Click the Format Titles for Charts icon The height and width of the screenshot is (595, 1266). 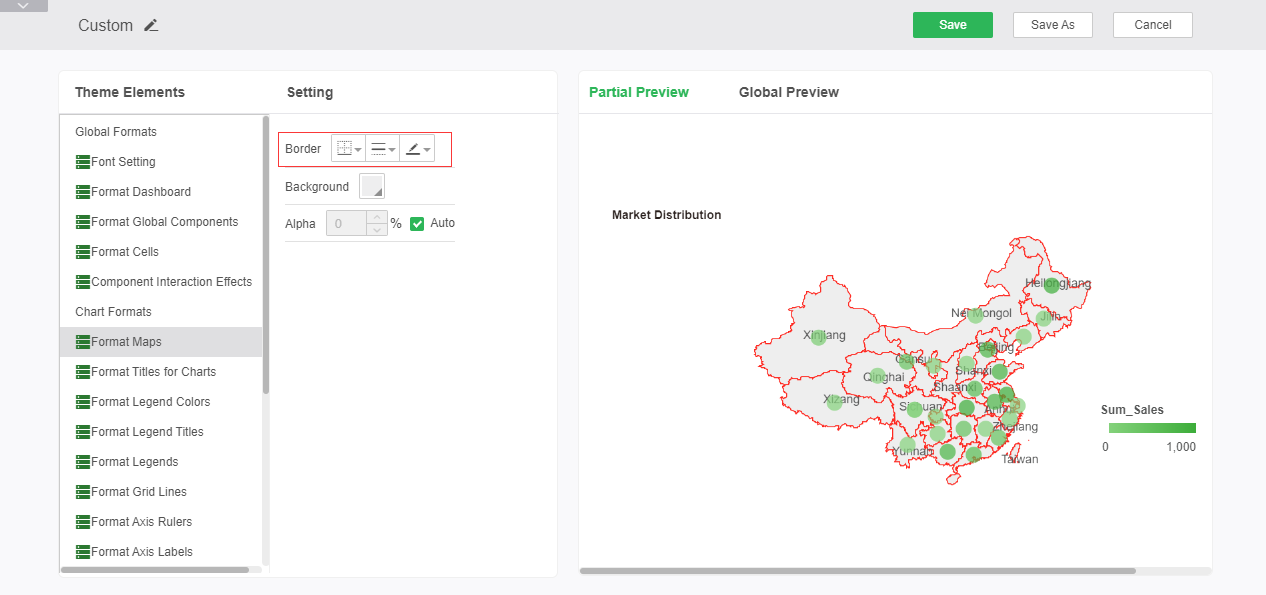coord(83,372)
